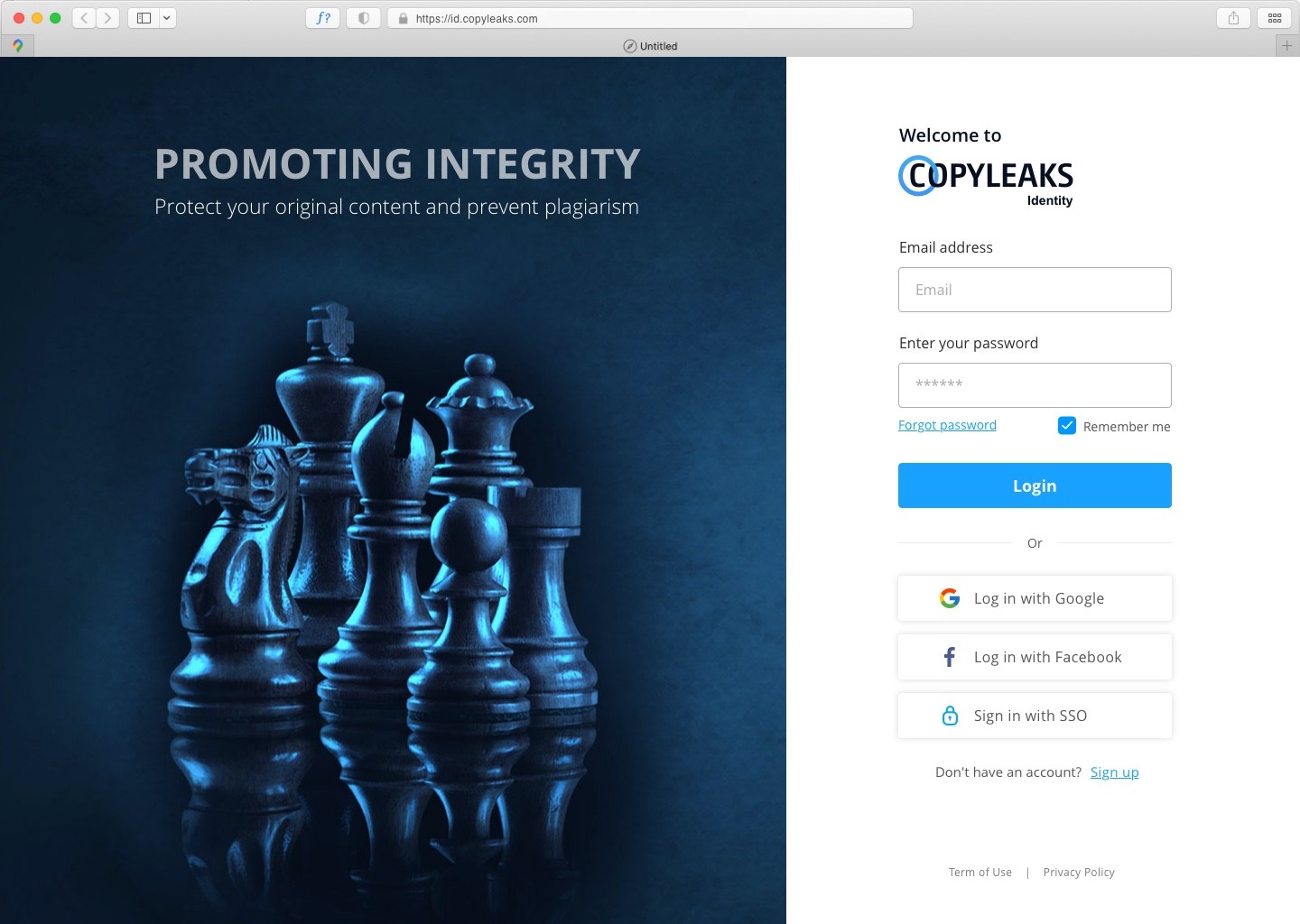Open the Share icon in Safari toolbar
The width and height of the screenshot is (1300, 924).
(1233, 18)
